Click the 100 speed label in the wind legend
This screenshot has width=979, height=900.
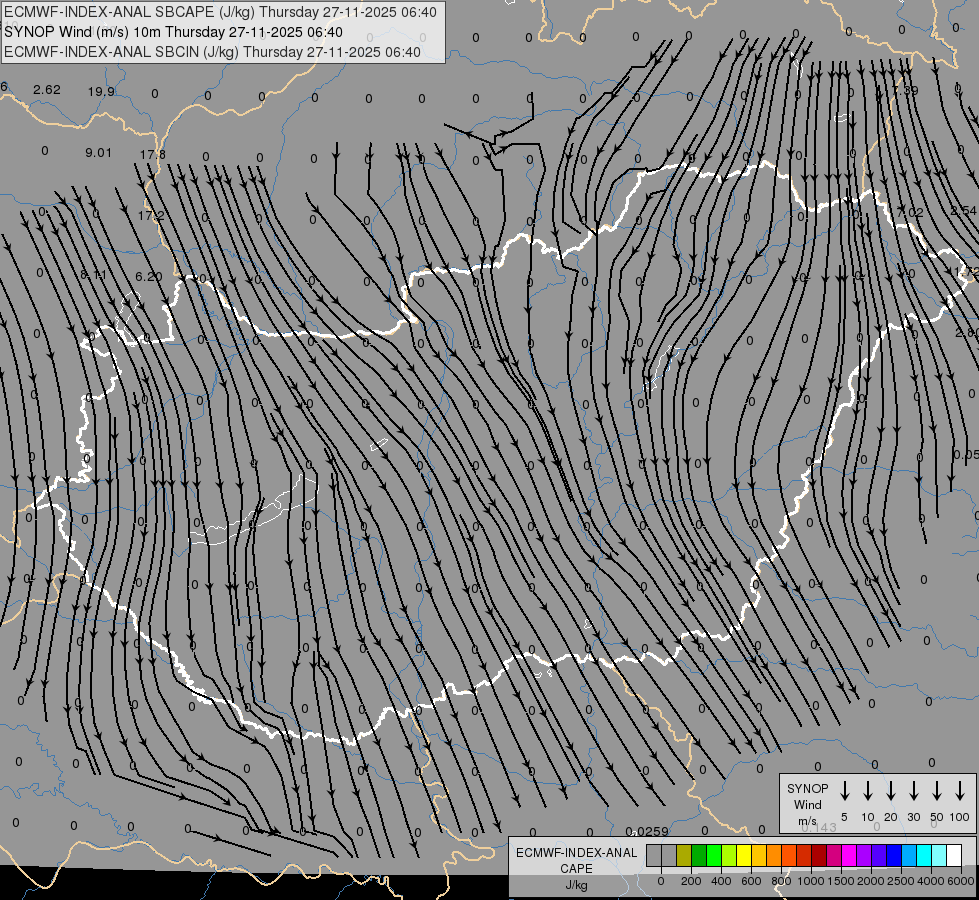click(960, 817)
